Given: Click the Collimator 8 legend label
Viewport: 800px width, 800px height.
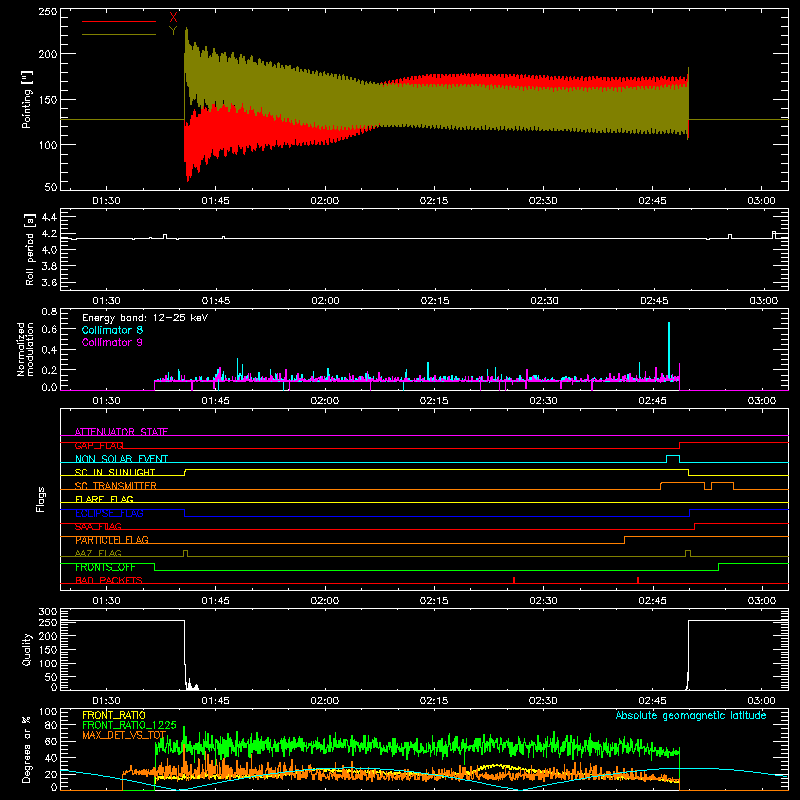Looking at the screenshot, I should coord(112,330).
